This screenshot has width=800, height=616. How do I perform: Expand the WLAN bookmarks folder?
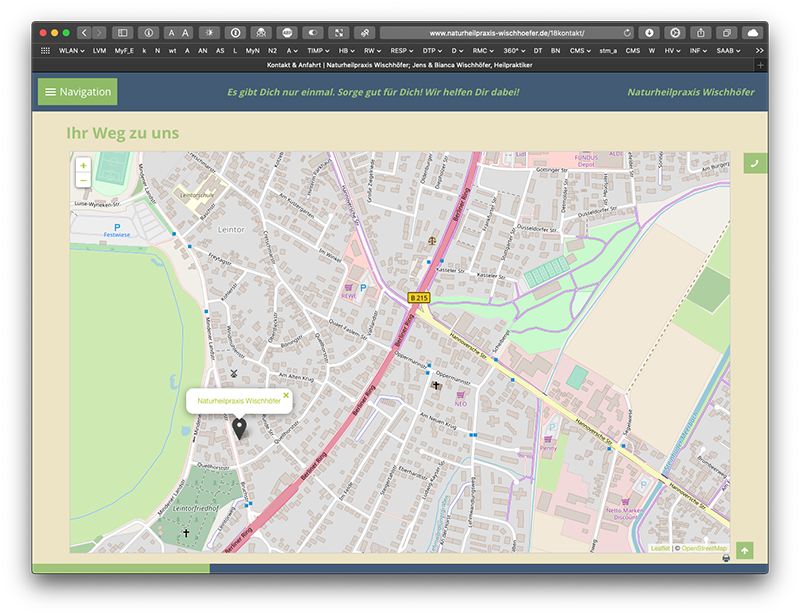pyautogui.click(x=70, y=50)
